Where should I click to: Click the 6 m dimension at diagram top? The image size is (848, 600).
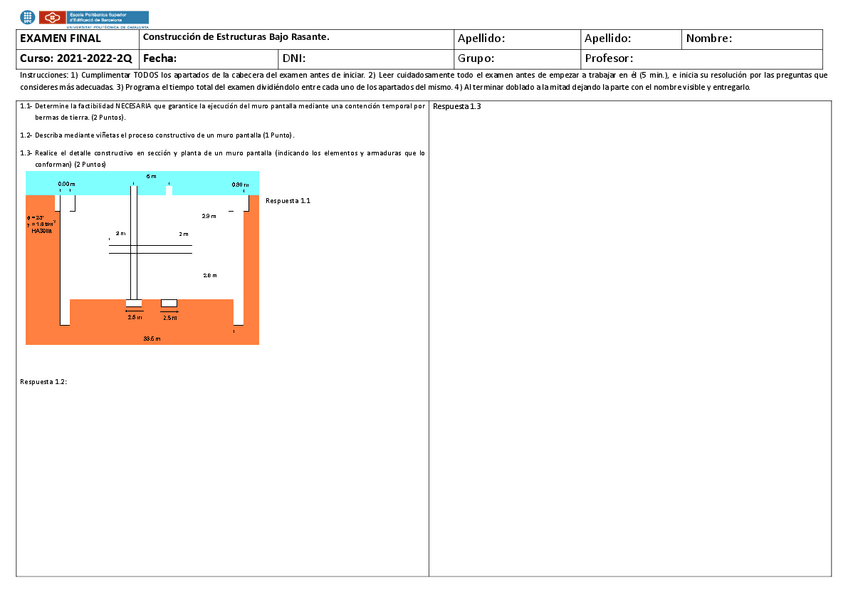(150, 174)
